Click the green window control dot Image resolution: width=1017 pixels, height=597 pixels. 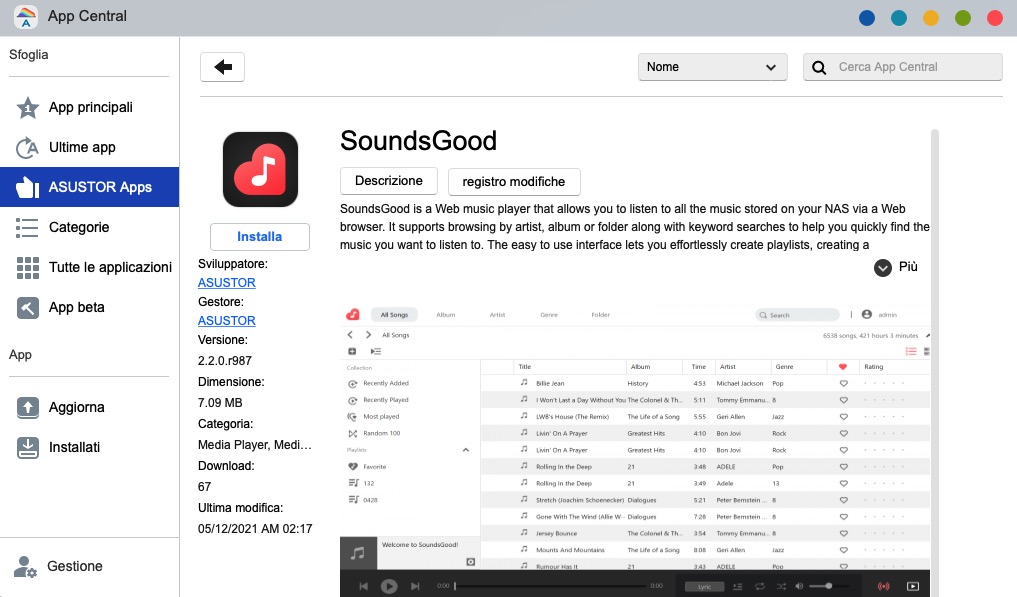(963, 18)
